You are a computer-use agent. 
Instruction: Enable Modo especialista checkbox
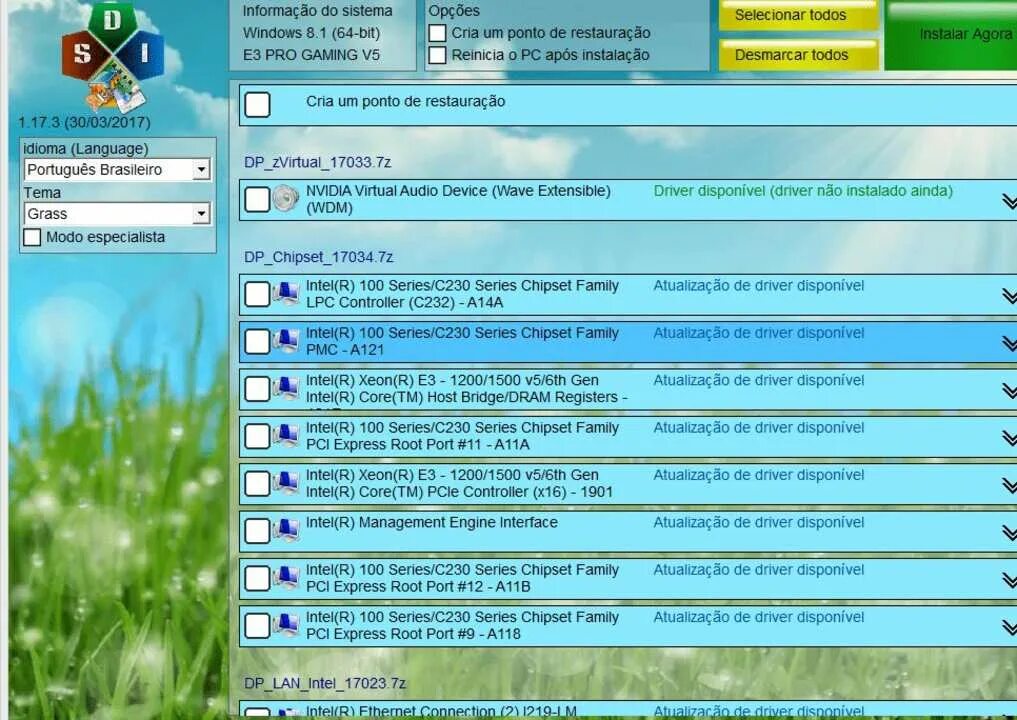(32, 237)
